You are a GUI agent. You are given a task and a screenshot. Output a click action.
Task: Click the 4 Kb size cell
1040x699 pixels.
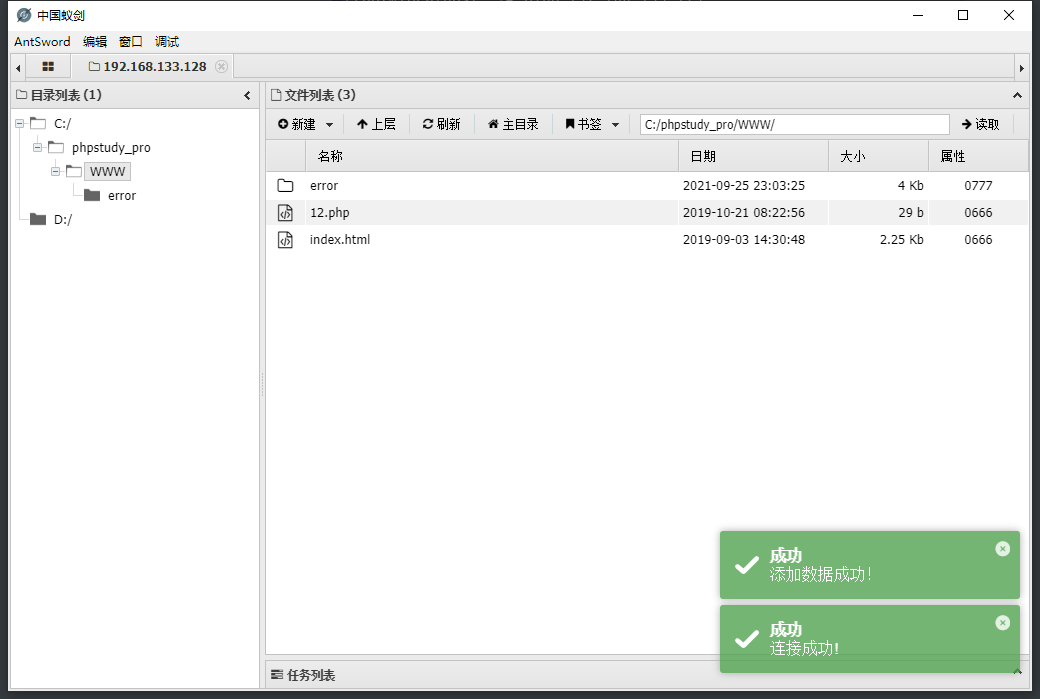[x=910, y=186]
